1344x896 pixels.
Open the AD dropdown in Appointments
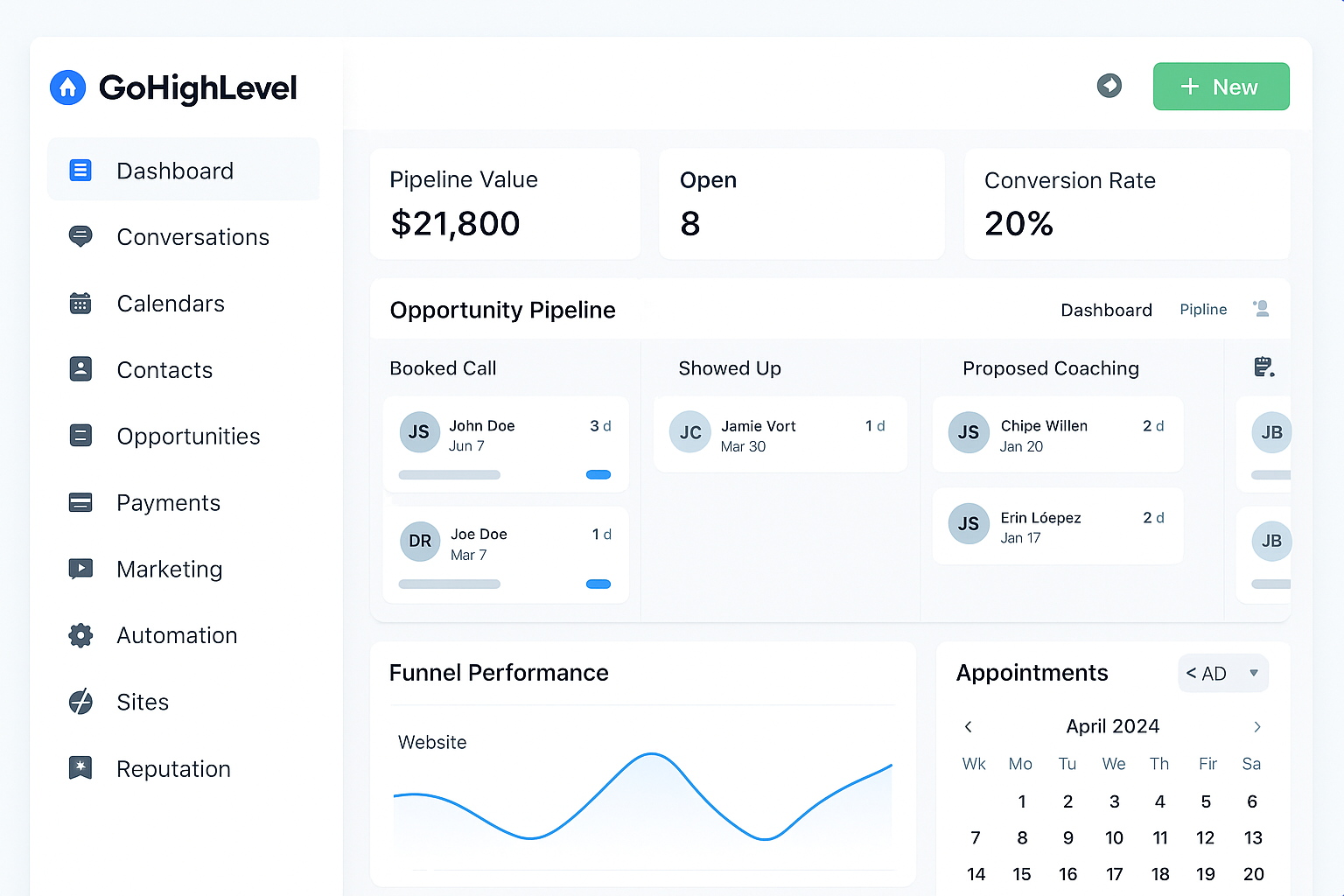1222,673
